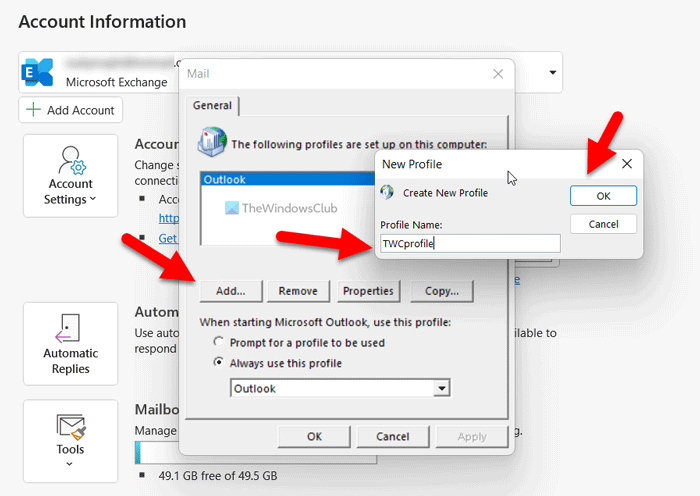
Task: Close the New Profile dialog
Action: pyautogui.click(x=627, y=164)
